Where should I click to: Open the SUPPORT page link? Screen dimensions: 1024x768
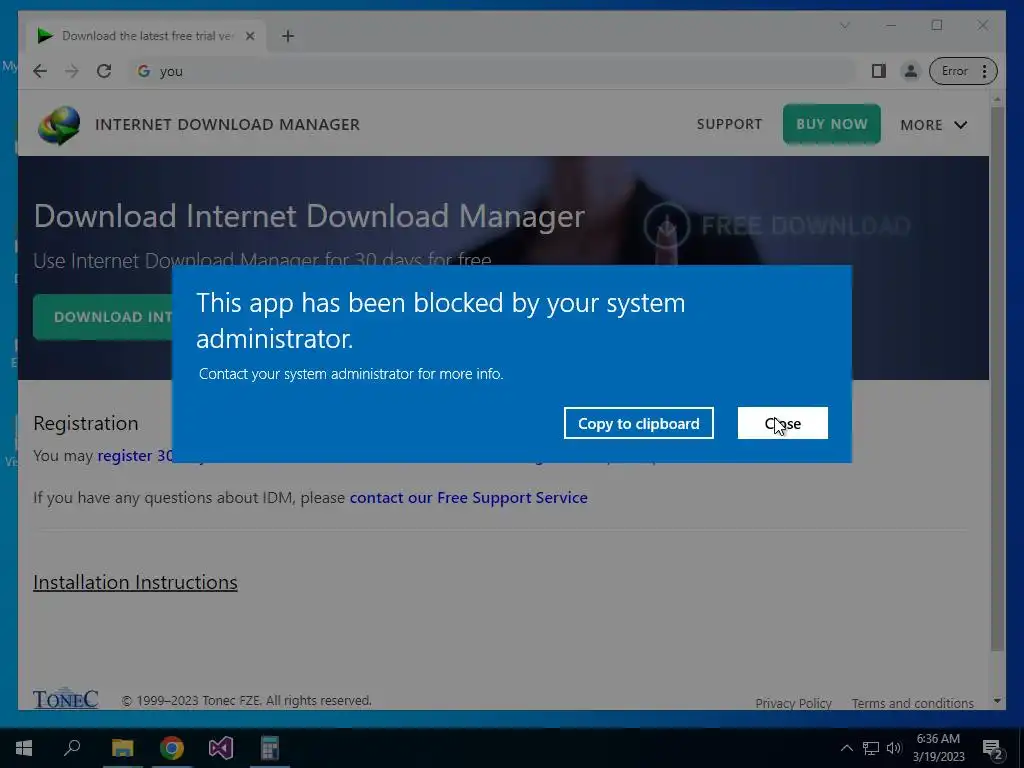[729, 124]
